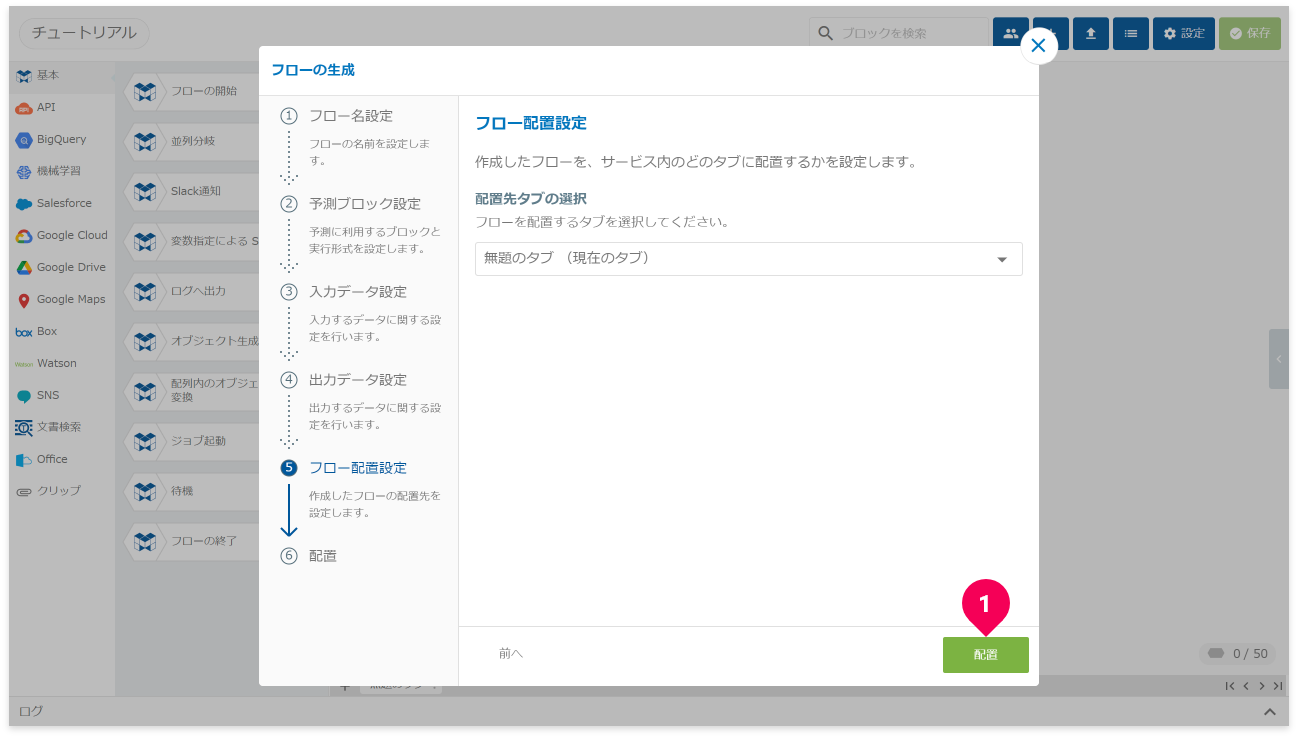Screen dimensions: 1298x738
Task: Open the BigQuery block category
Action: click(62, 139)
